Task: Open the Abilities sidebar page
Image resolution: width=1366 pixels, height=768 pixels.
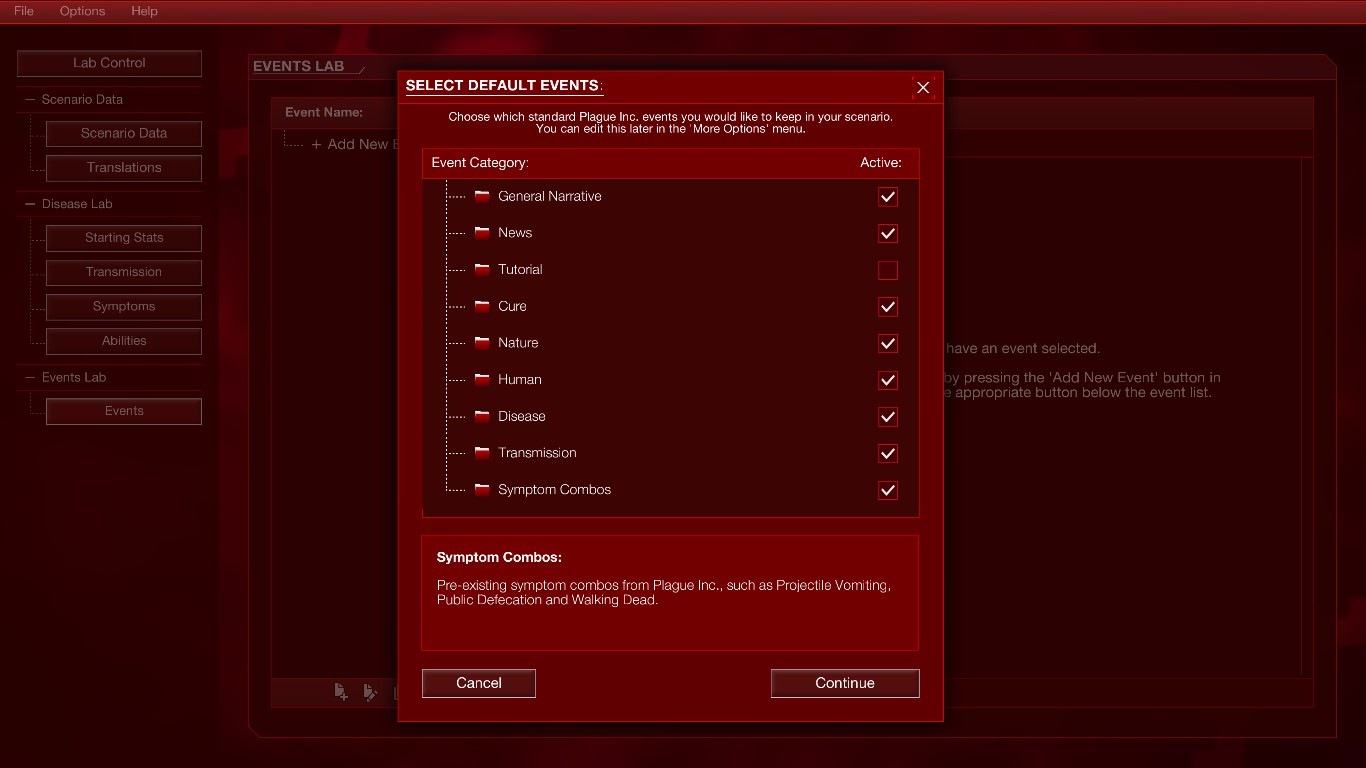Action: pos(124,341)
